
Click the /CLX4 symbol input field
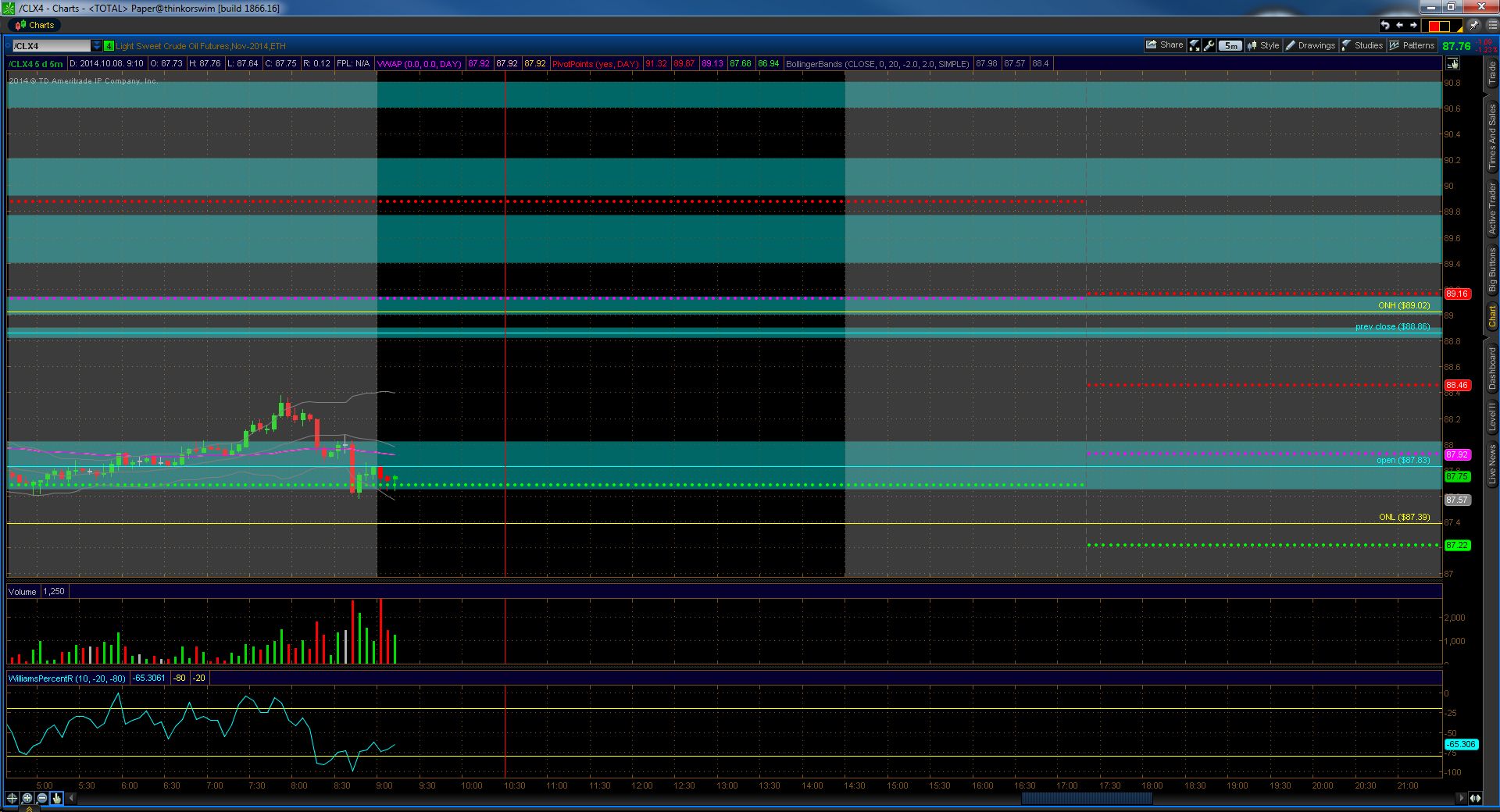52,46
